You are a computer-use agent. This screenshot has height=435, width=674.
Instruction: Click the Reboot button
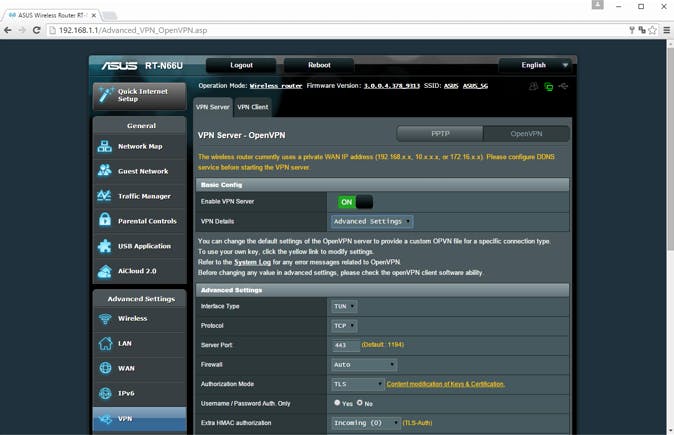(319, 65)
